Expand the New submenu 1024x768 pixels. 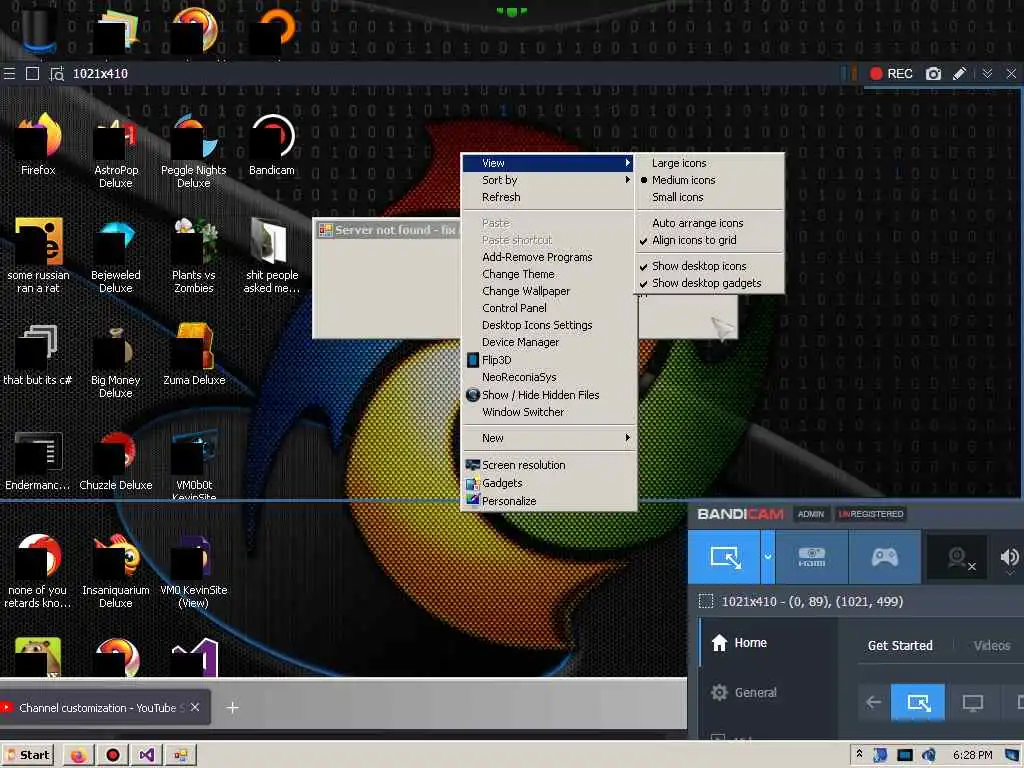tap(549, 438)
